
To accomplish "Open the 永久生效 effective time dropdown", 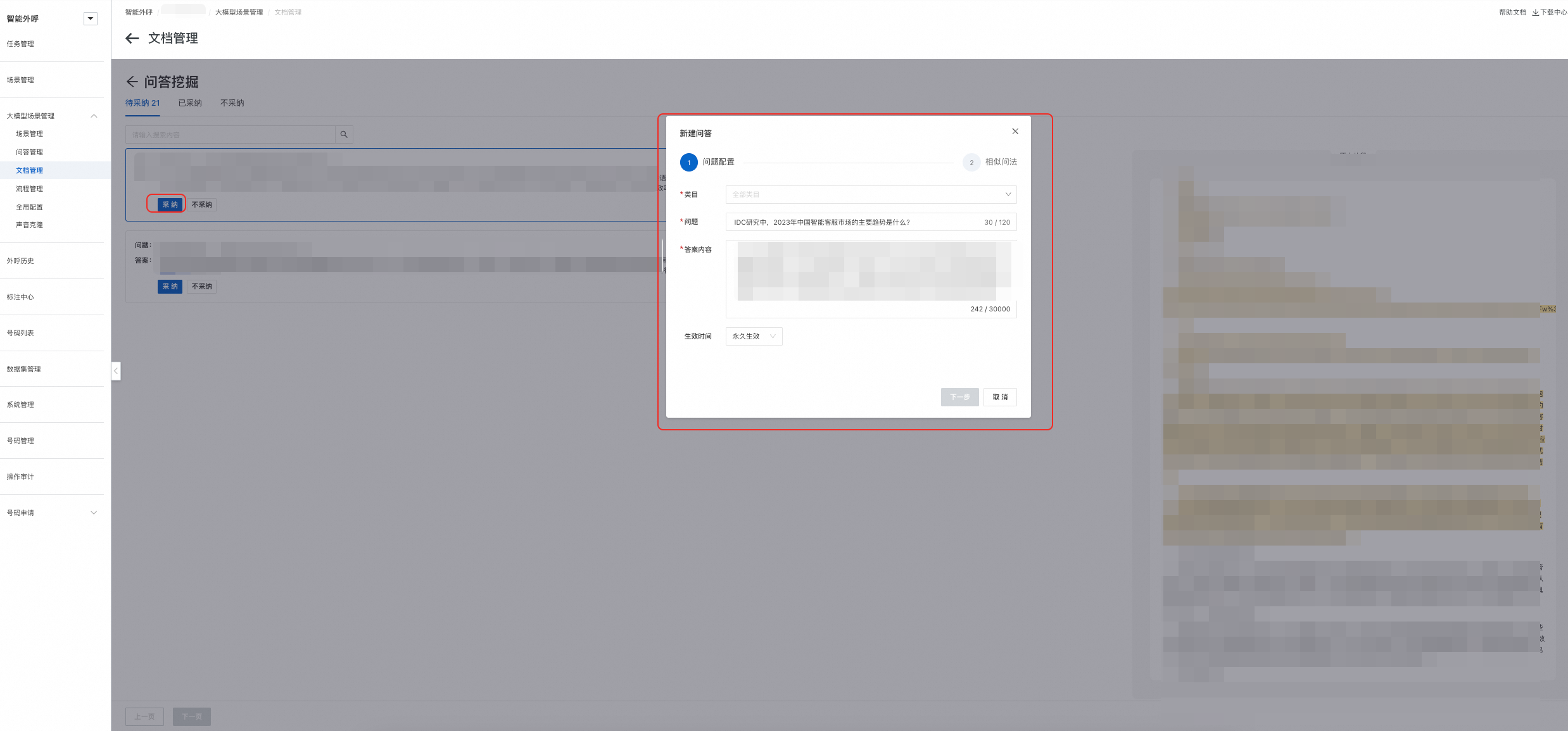I will [754, 336].
